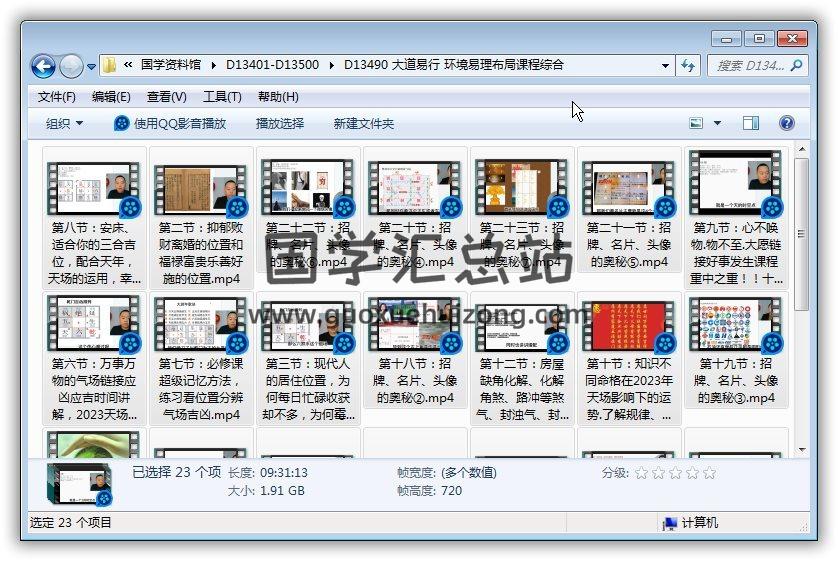Click file name 第十九节：招牌、名片、头像的奥秘③.mp4
838x561 pixels.
click(736, 380)
